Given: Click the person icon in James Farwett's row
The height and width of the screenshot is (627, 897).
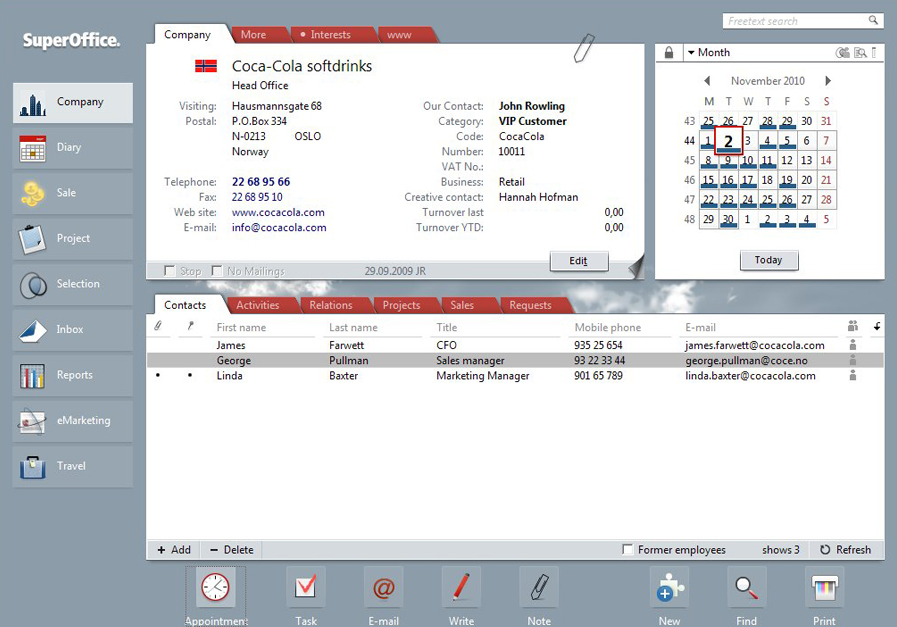Looking at the screenshot, I should pyautogui.click(x=852, y=345).
